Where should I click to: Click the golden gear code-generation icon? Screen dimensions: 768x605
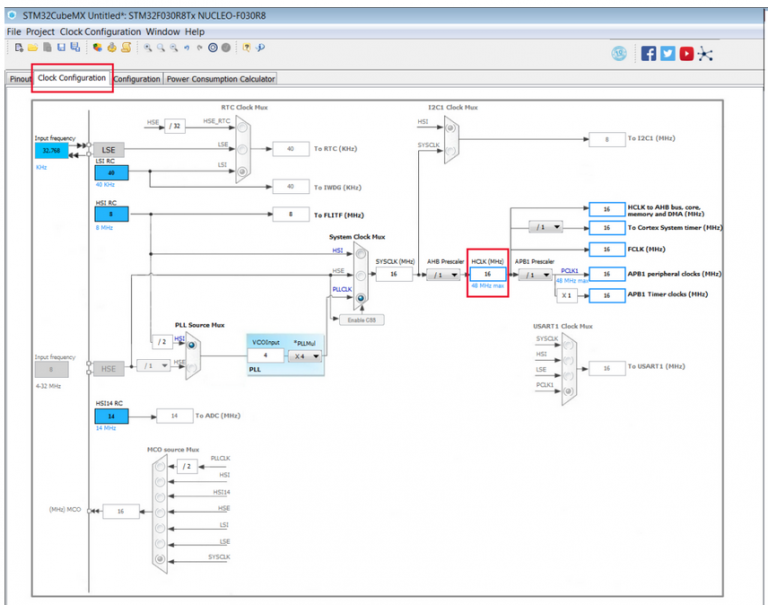click(x=112, y=48)
